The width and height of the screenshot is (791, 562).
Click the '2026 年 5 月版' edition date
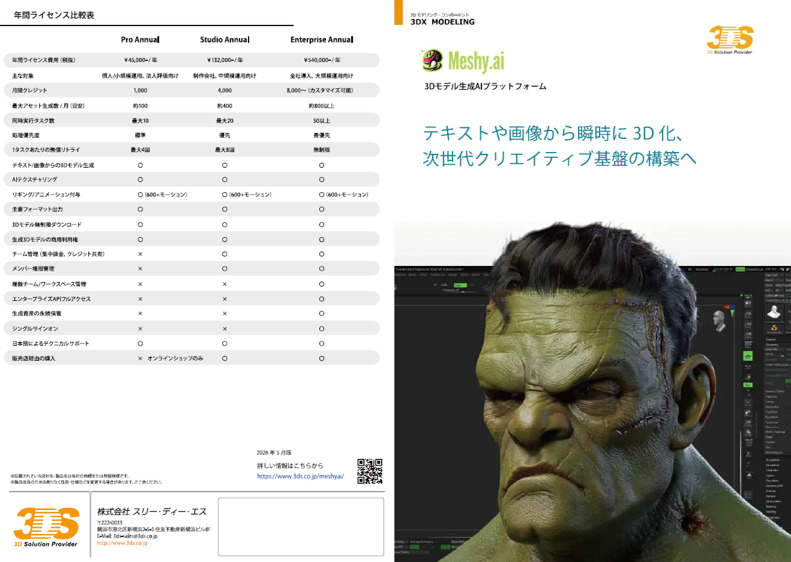(274, 453)
